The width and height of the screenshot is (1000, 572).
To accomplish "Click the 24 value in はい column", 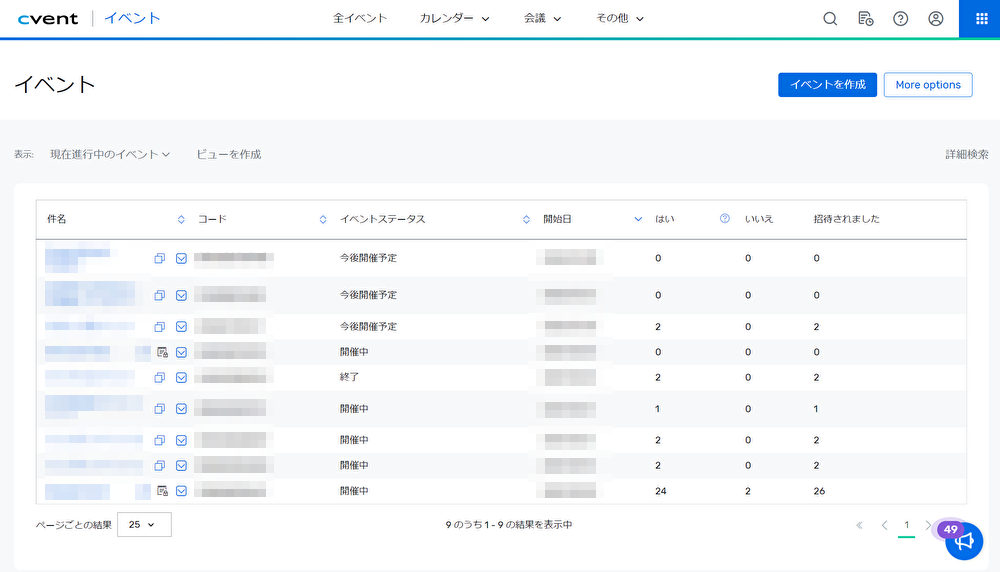I will click(661, 491).
